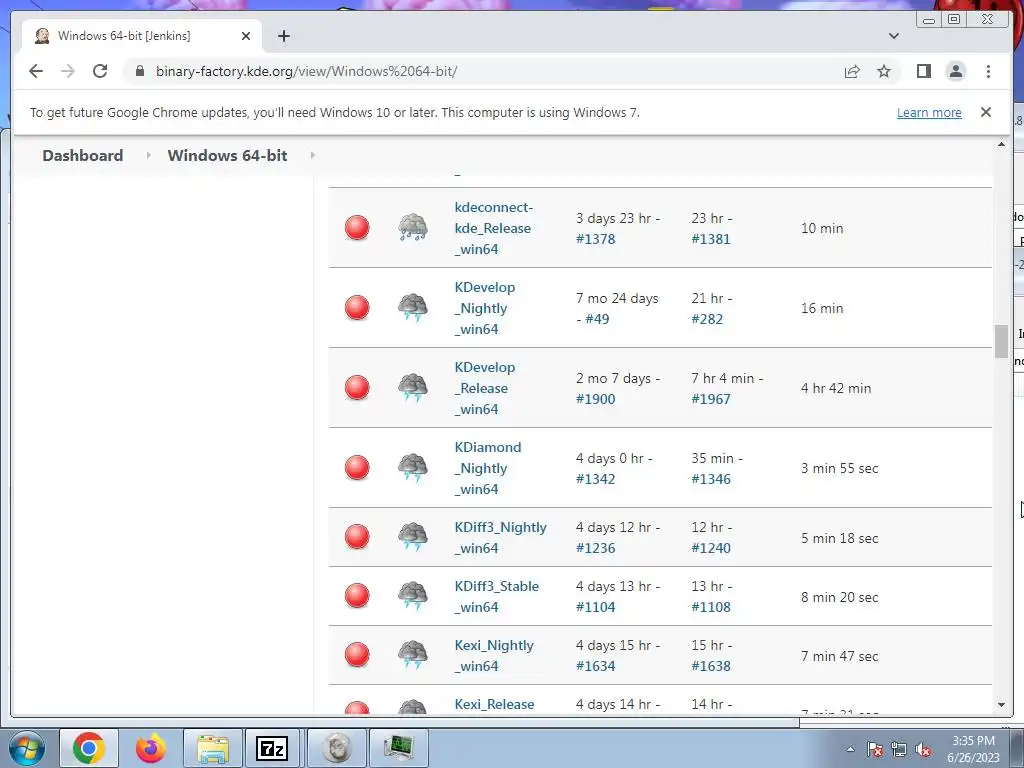Open last success build #1378
Viewport: 1024px width, 768px height.
(x=596, y=239)
